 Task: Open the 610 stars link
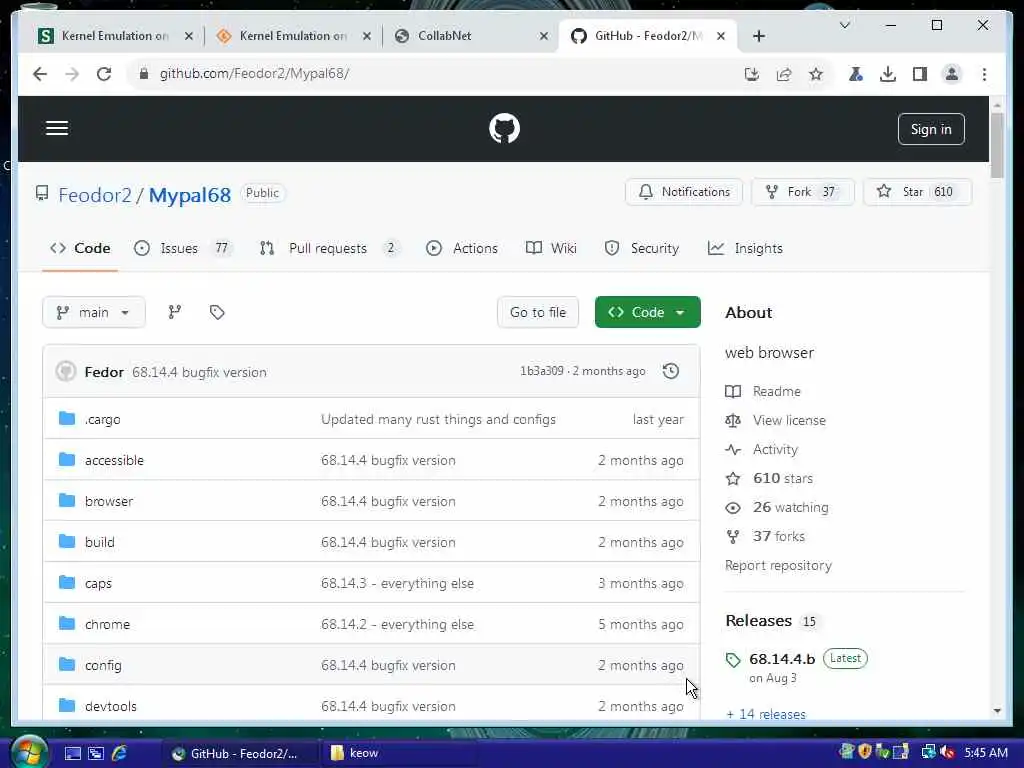click(x=782, y=479)
